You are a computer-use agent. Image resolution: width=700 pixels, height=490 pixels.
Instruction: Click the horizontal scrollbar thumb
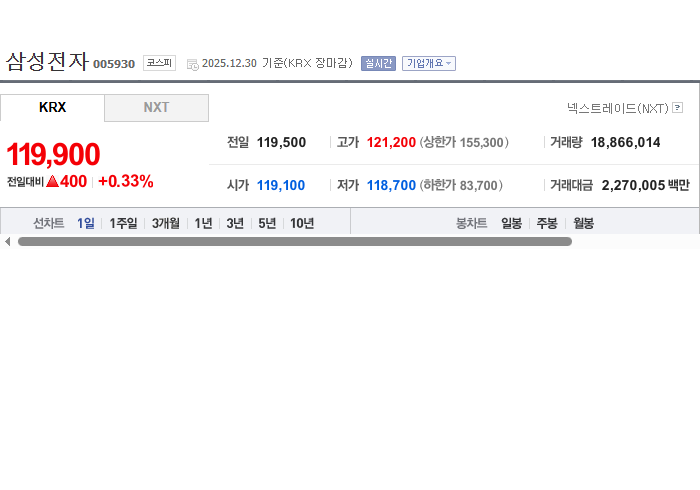(x=295, y=241)
